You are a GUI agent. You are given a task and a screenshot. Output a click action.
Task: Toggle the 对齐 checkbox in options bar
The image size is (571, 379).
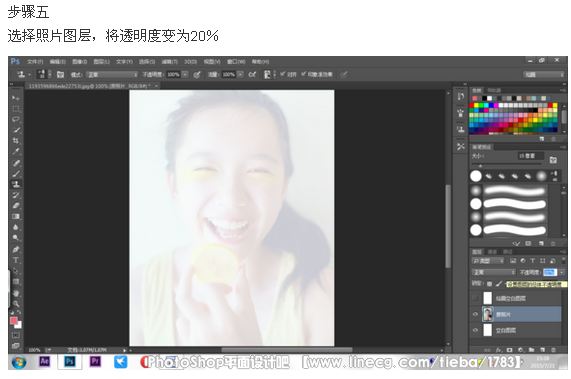point(283,74)
